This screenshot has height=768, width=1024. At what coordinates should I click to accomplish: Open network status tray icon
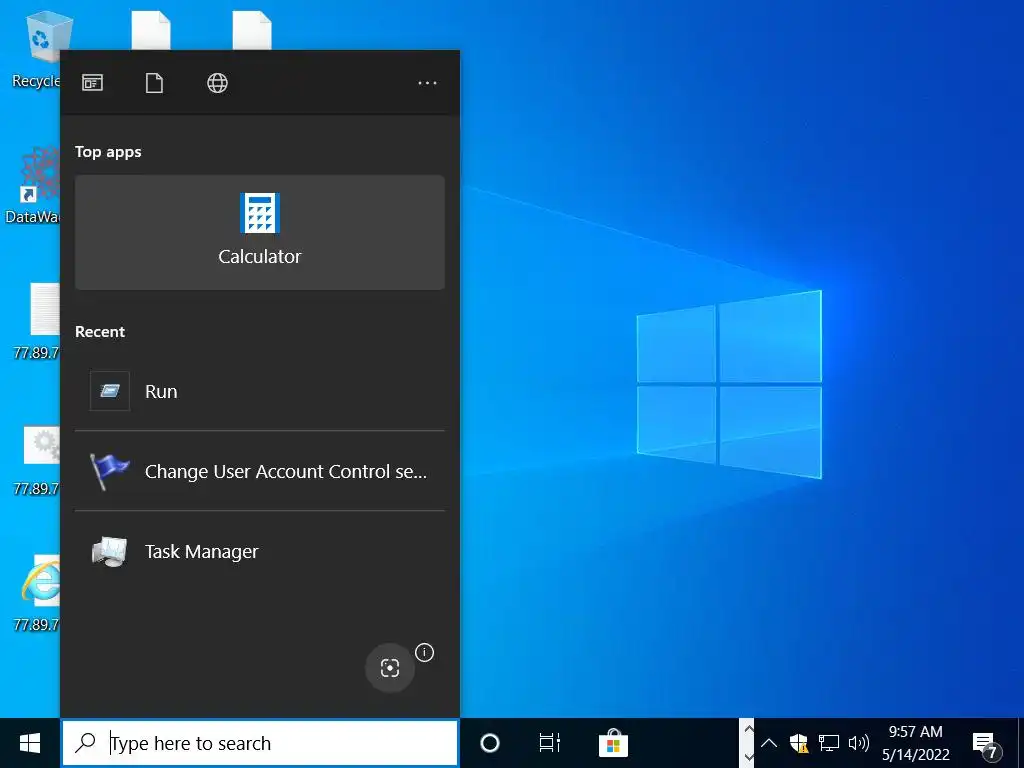(829, 743)
